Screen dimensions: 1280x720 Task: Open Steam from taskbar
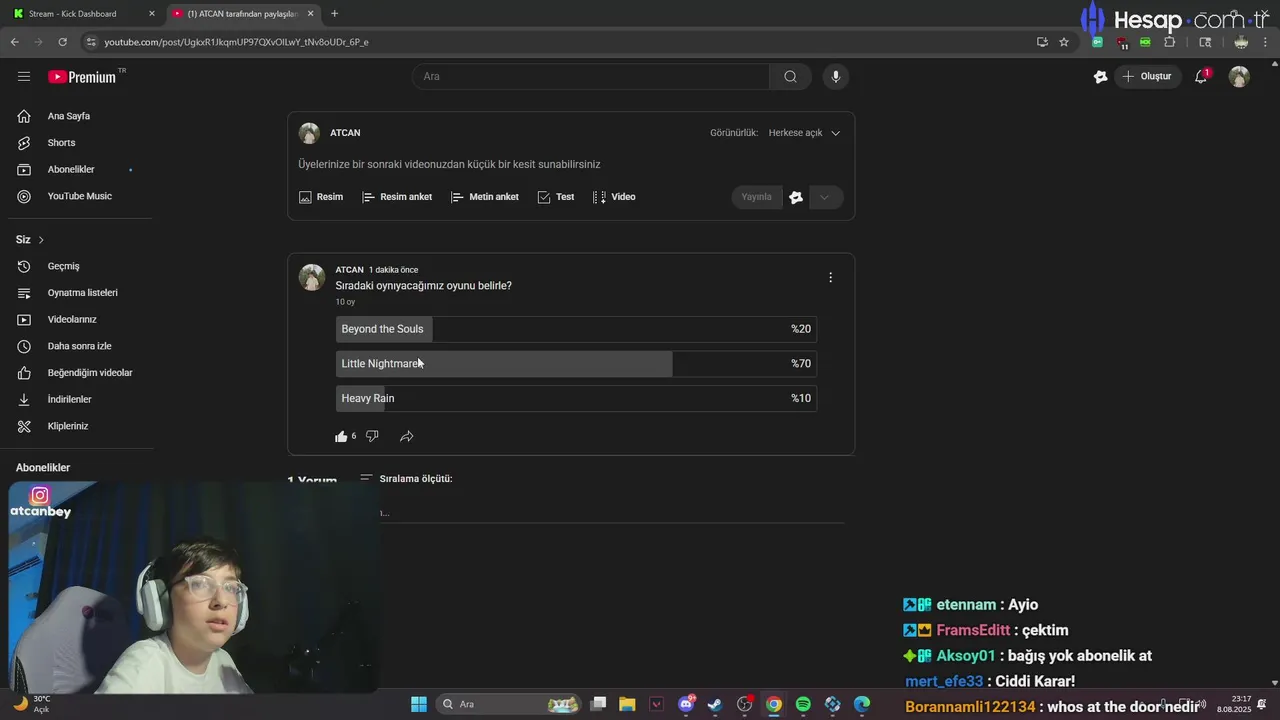coord(715,704)
